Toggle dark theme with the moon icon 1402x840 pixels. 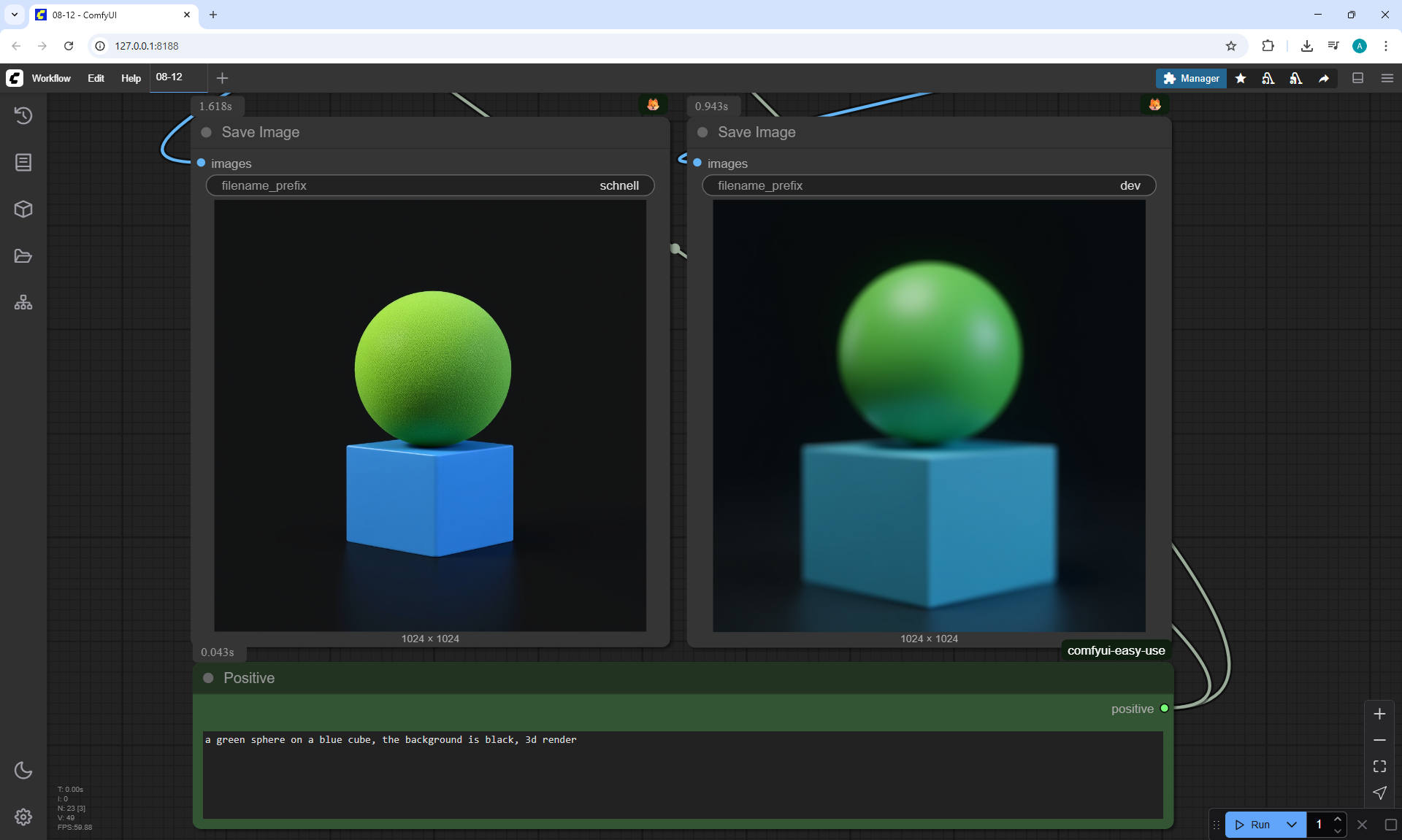click(x=23, y=770)
